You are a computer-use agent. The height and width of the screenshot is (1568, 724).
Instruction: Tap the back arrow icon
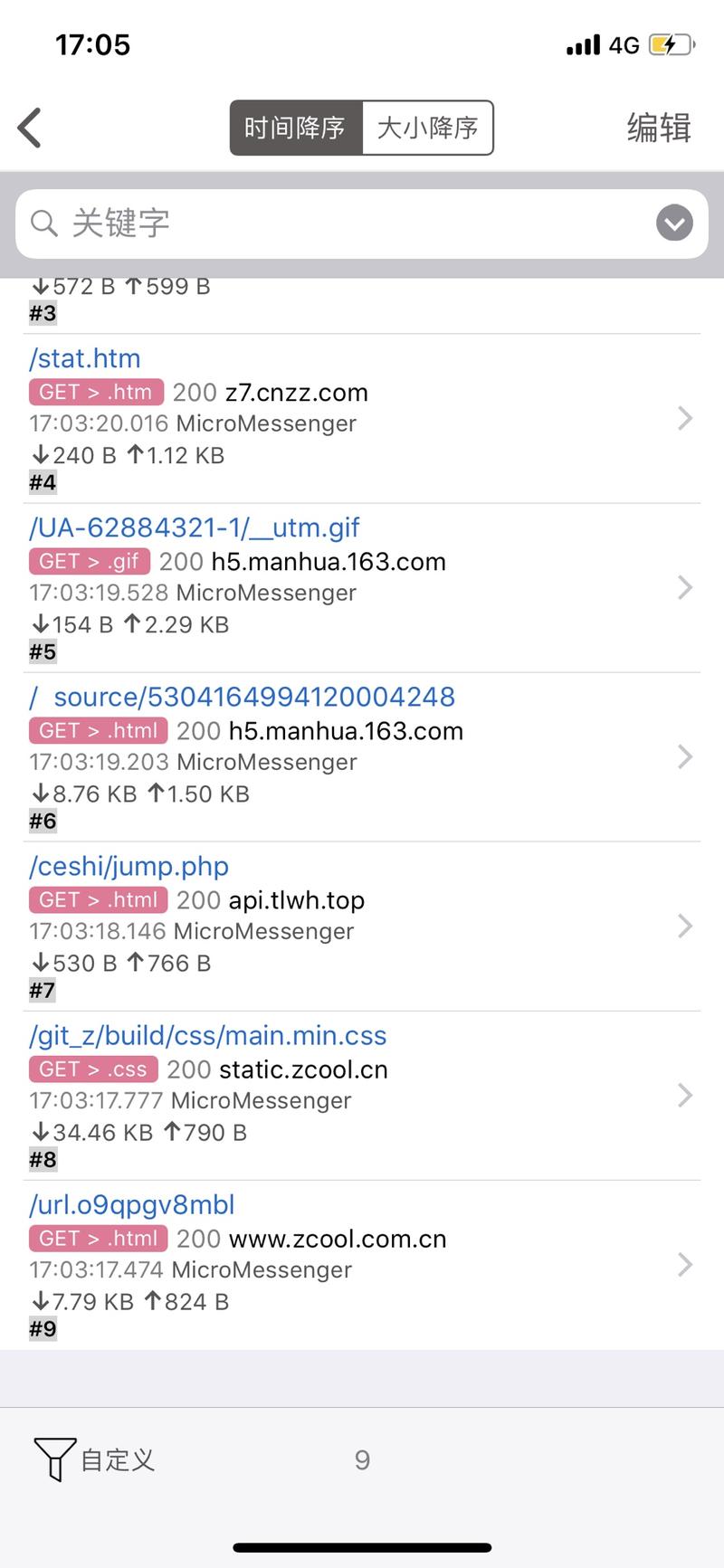[30, 128]
